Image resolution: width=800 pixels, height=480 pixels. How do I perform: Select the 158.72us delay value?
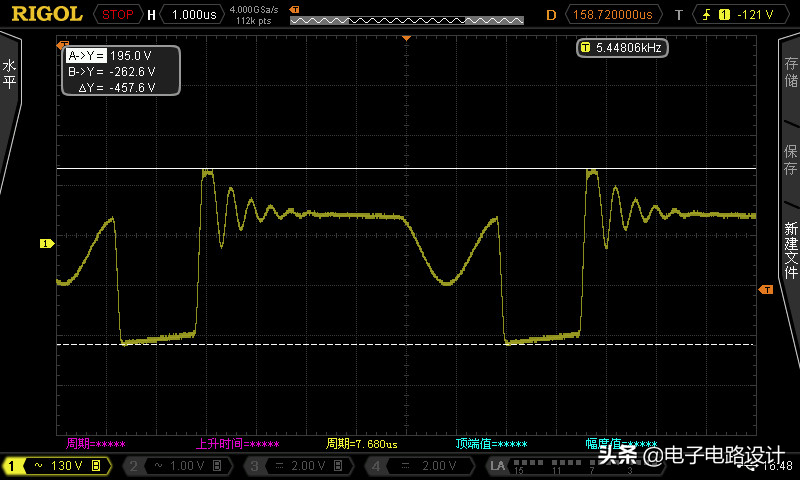612,15
